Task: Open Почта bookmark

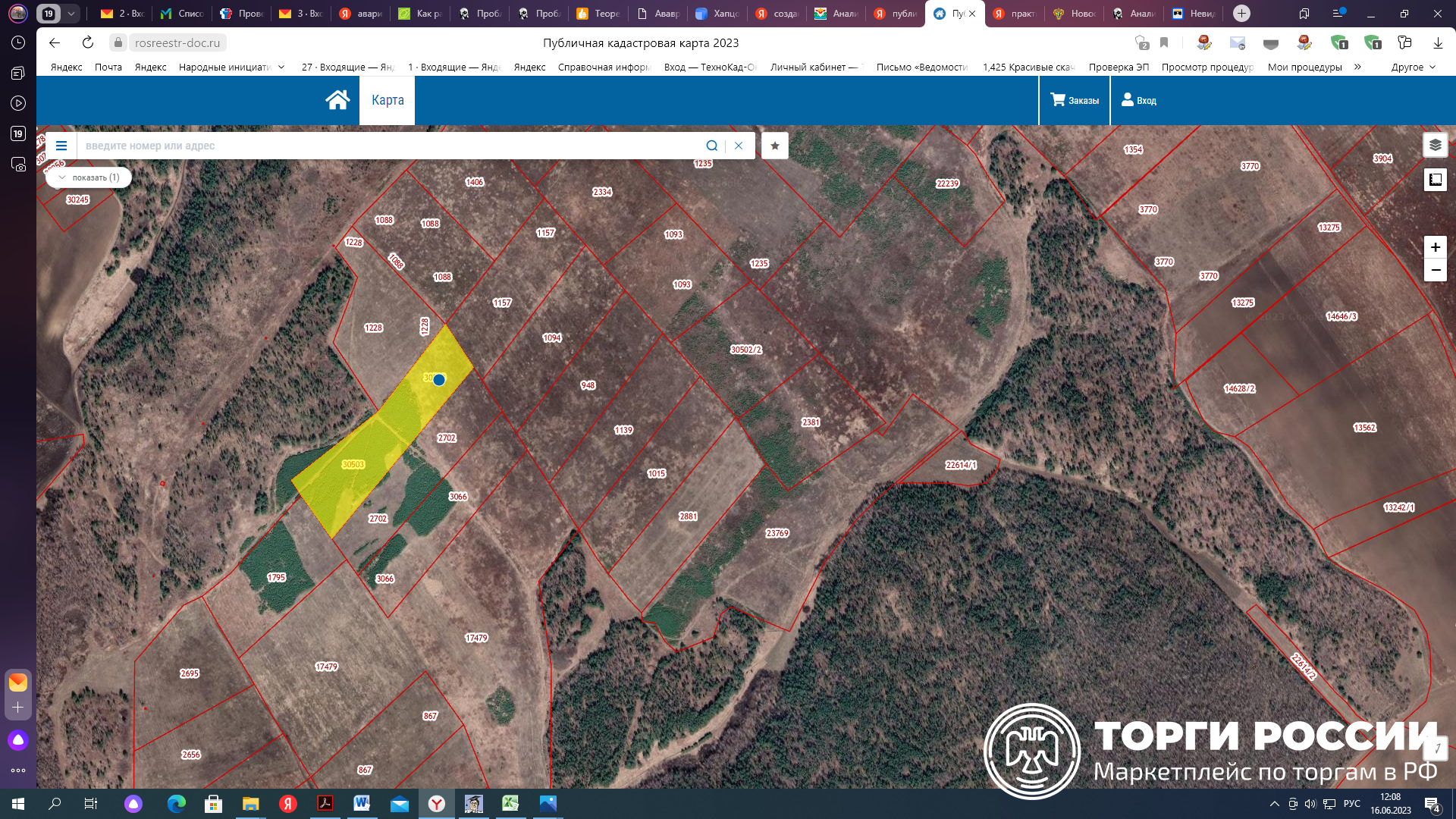Action: click(x=108, y=67)
